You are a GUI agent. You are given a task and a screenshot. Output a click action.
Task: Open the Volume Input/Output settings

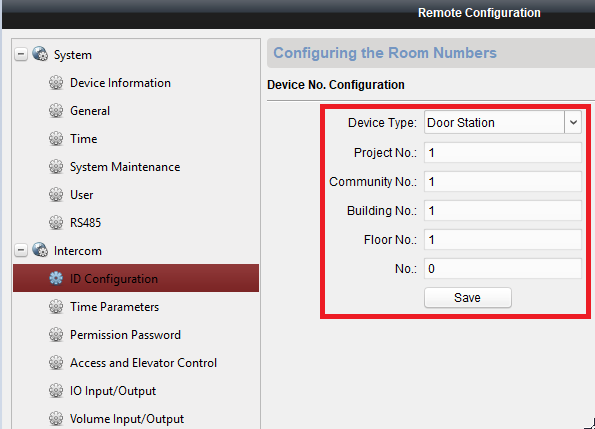[127, 419]
